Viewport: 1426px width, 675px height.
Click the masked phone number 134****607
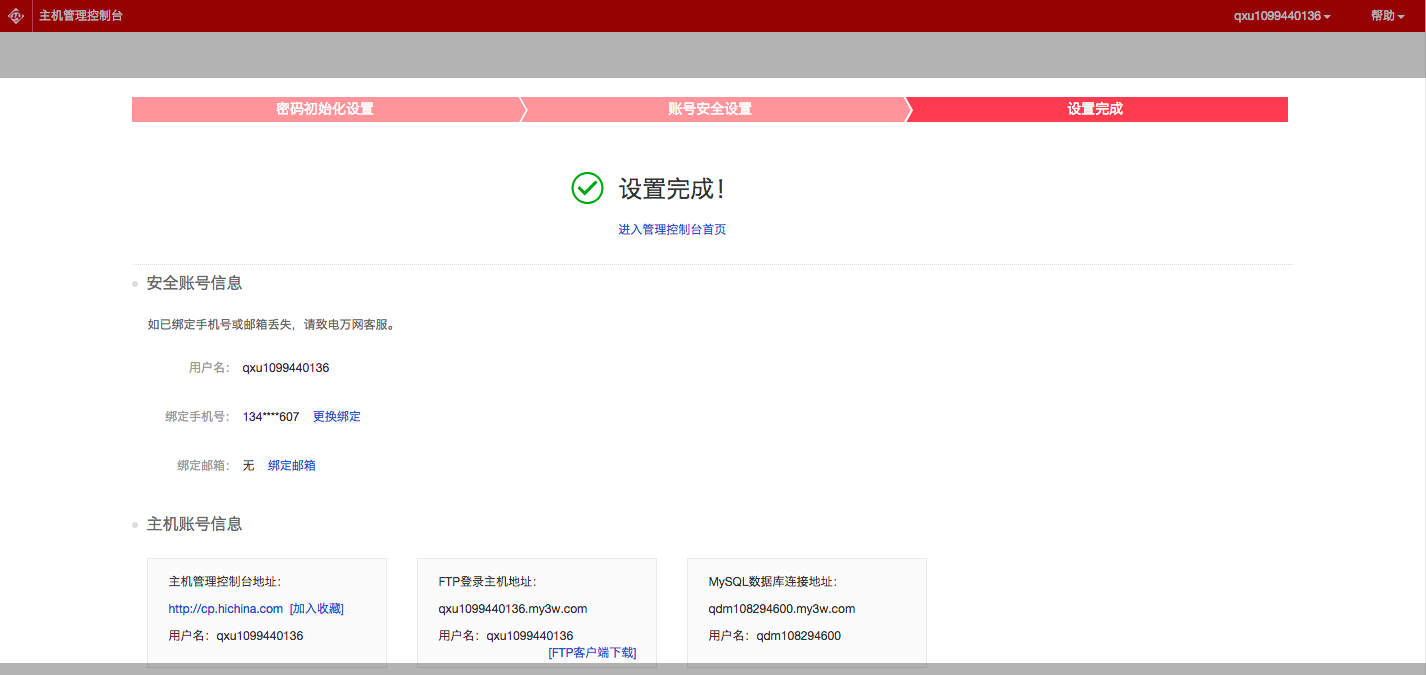271,416
